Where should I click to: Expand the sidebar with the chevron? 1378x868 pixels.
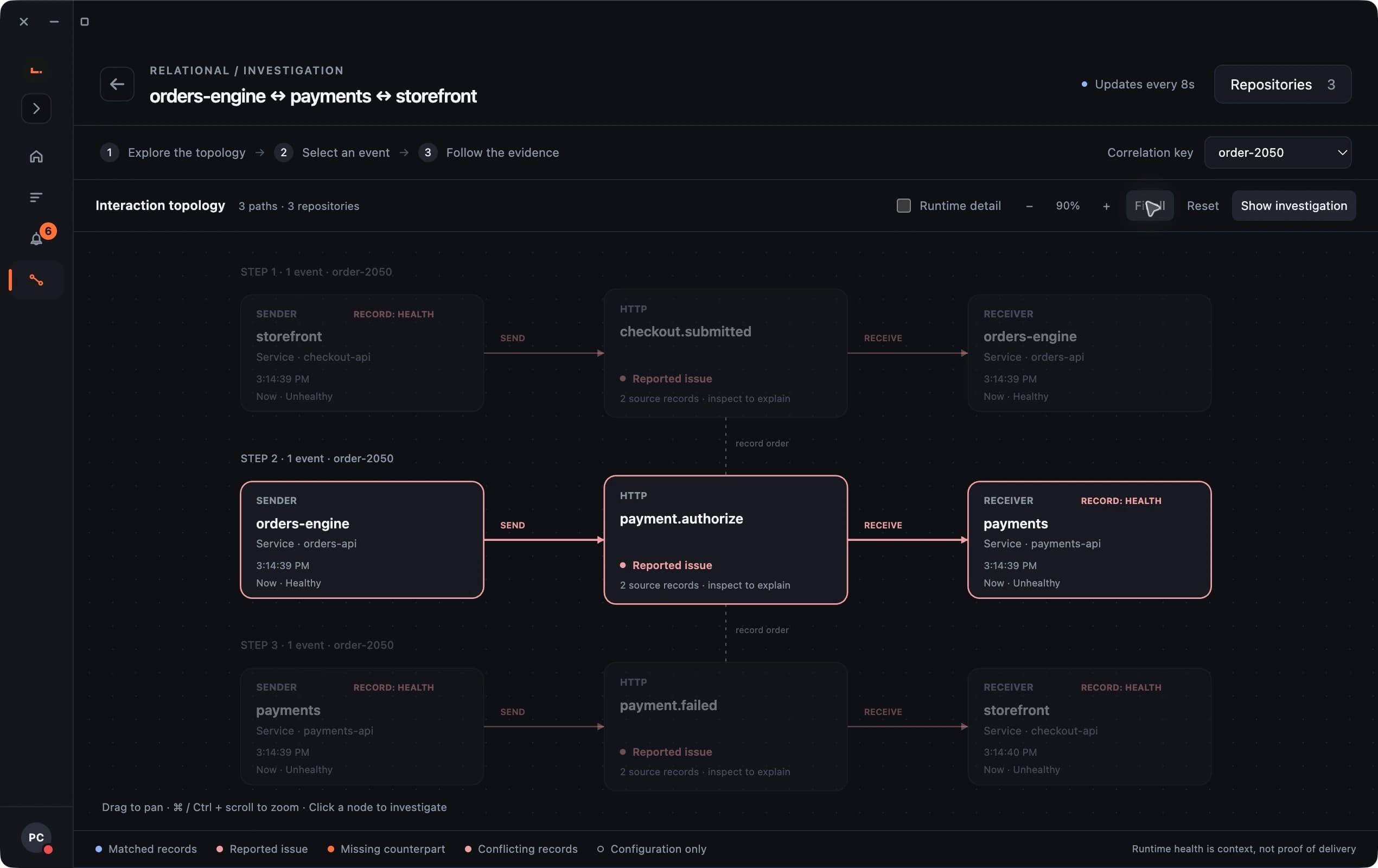pos(36,108)
